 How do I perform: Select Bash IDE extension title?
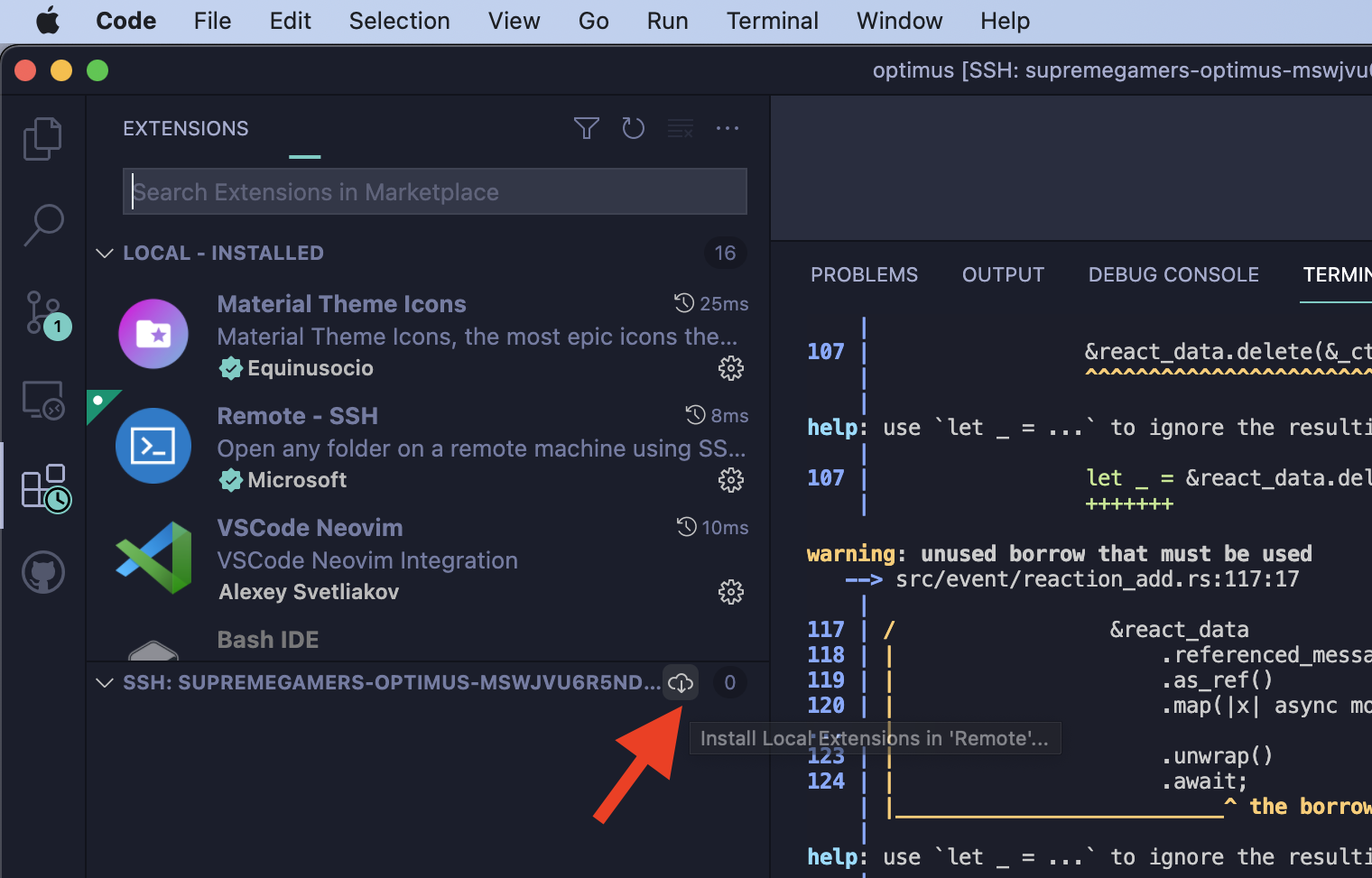(x=268, y=640)
